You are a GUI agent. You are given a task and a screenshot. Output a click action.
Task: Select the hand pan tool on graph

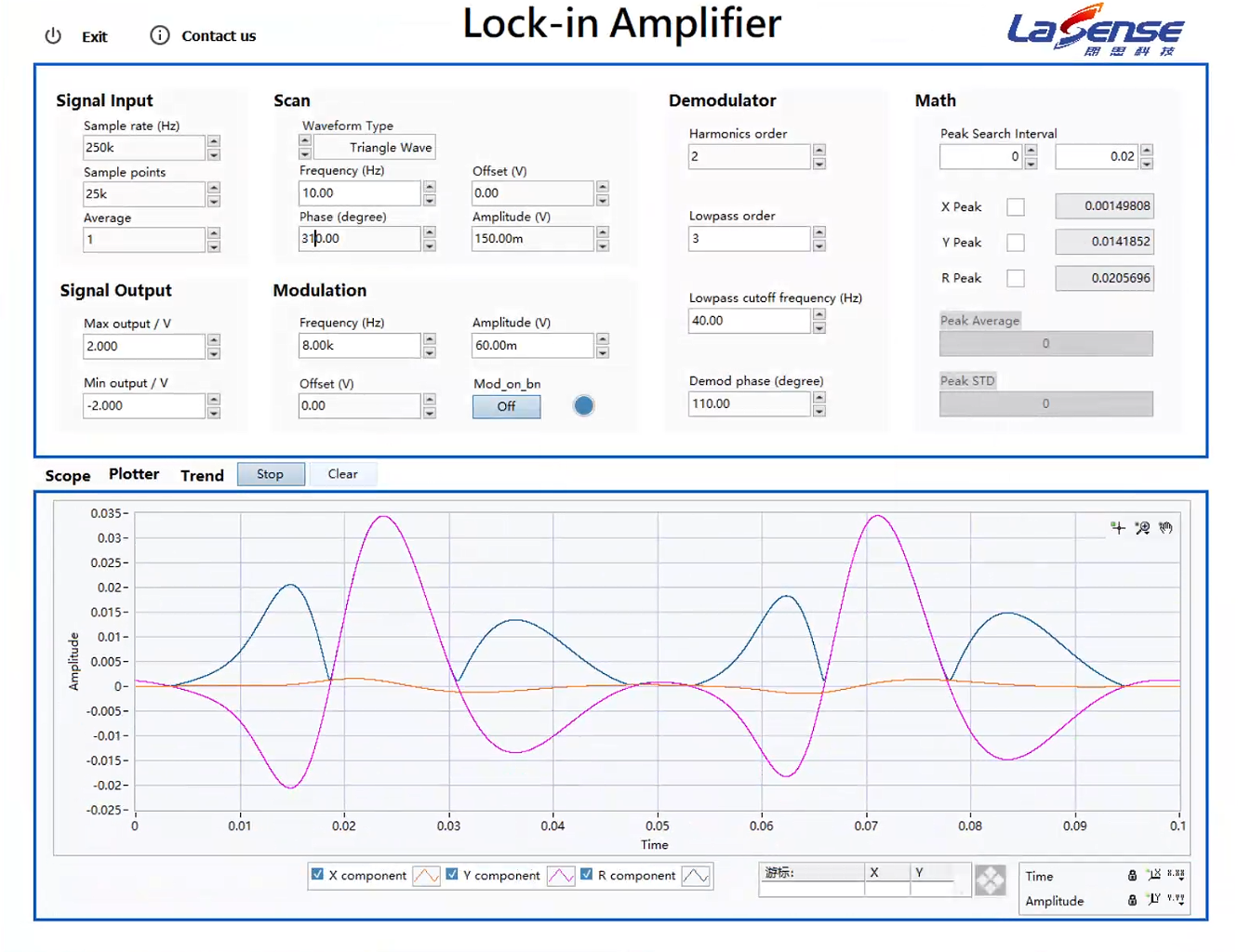pyautogui.click(x=1165, y=528)
